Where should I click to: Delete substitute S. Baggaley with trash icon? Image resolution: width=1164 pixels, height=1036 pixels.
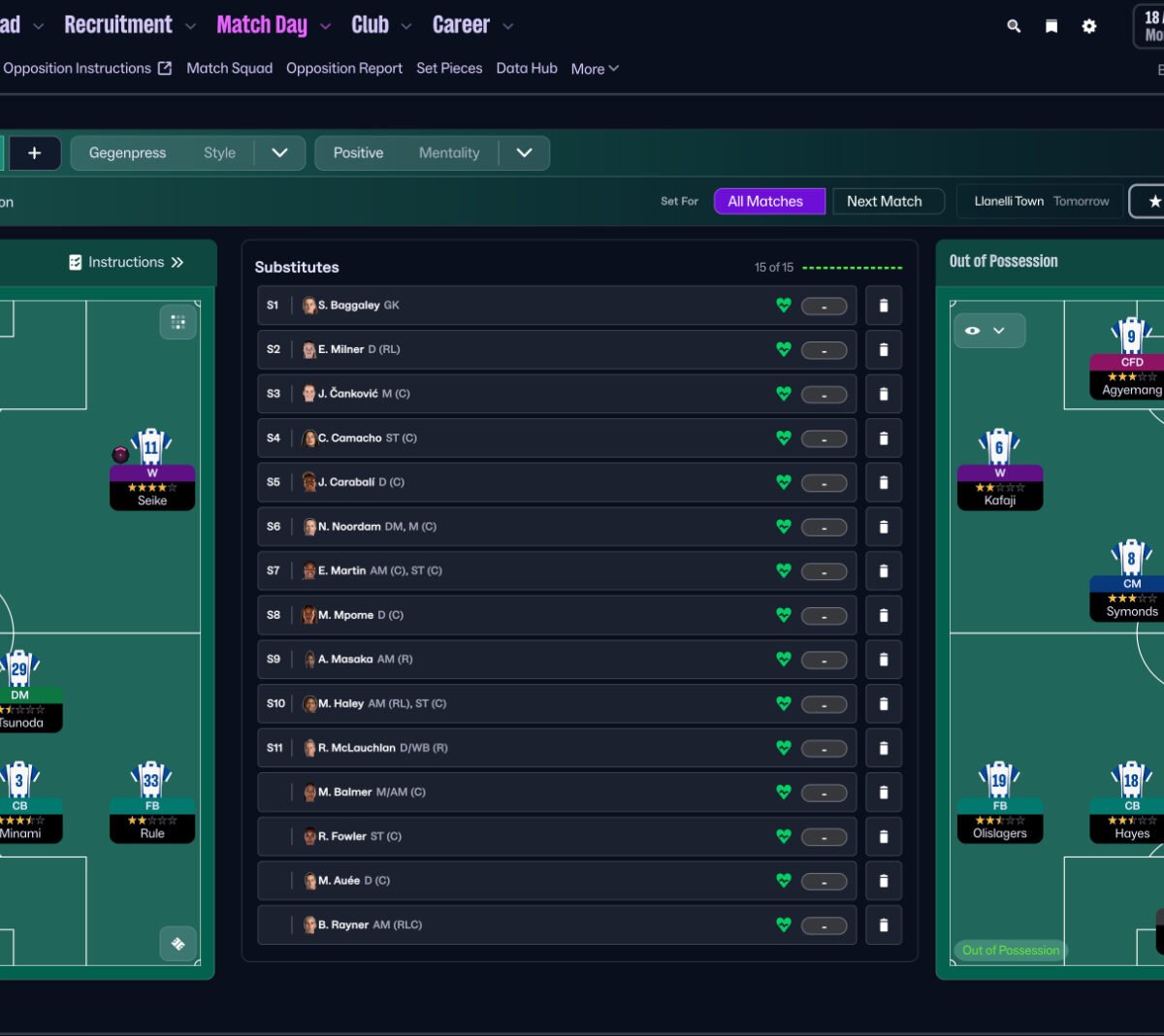(884, 306)
